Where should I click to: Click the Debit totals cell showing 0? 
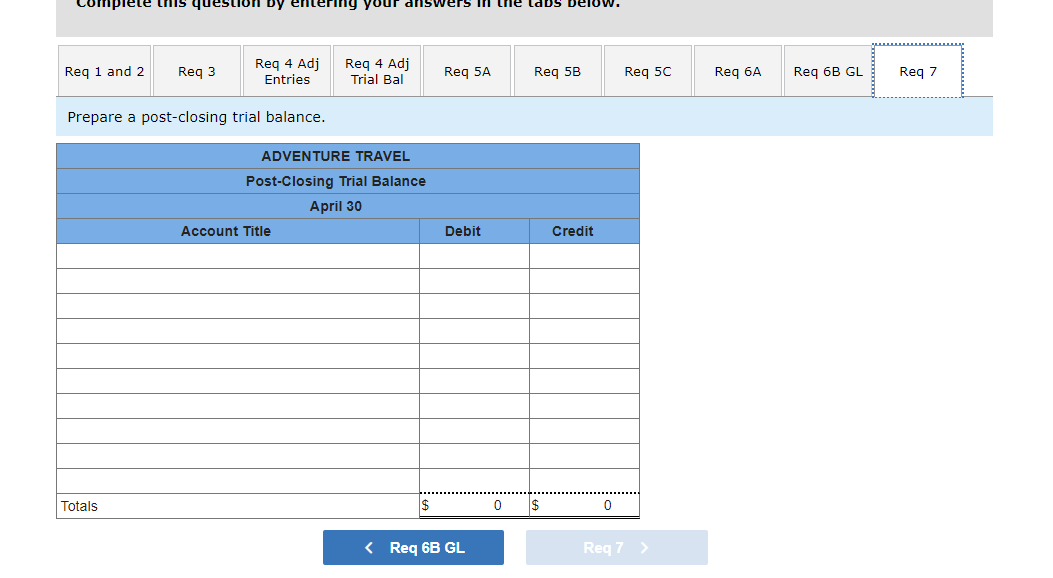(473, 505)
